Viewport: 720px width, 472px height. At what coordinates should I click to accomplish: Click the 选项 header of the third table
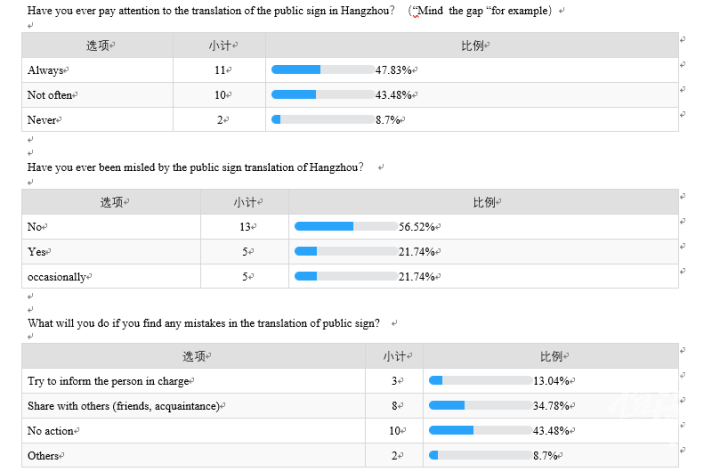pos(194,356)
